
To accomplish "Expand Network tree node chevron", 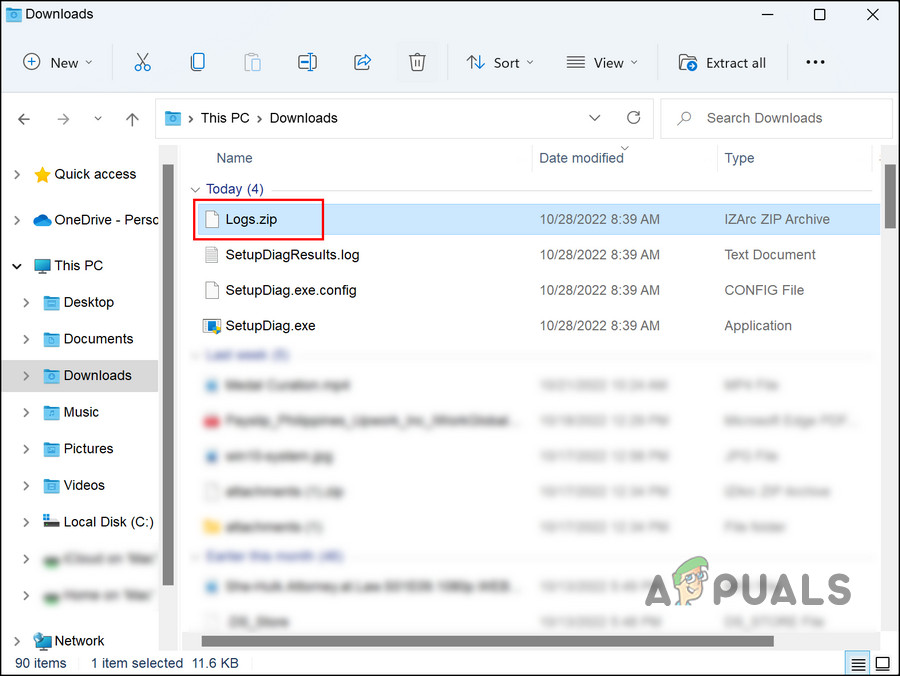I will (17, 641).
